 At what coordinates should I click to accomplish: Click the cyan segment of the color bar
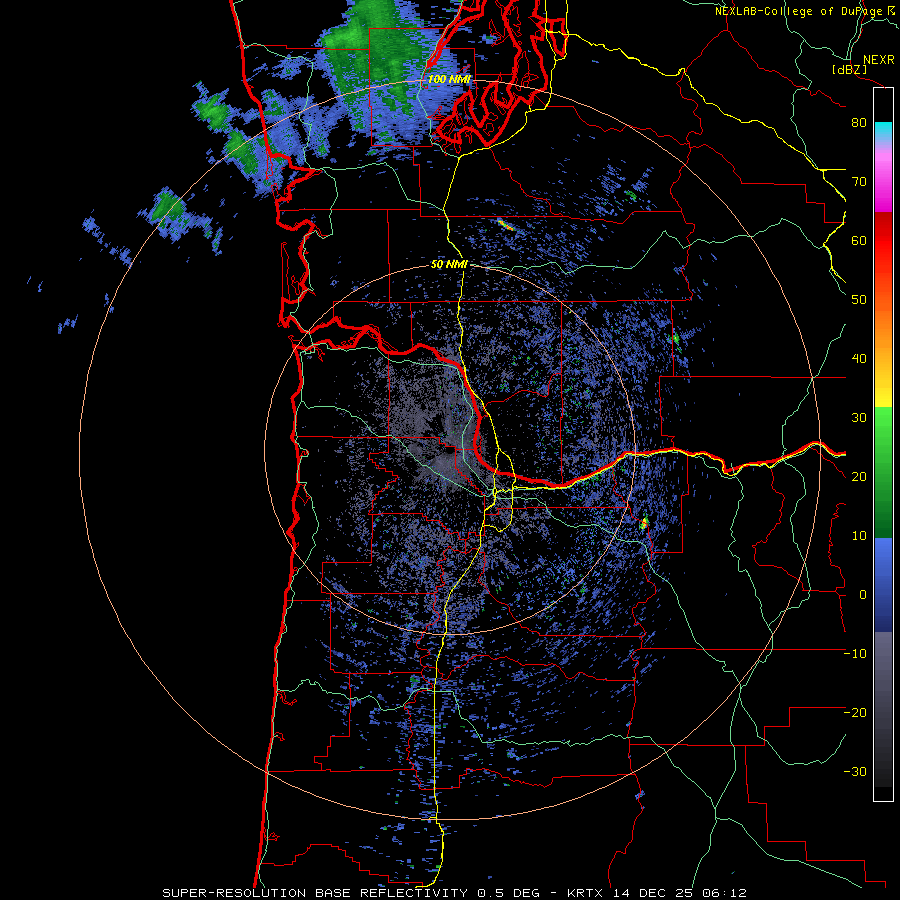[883, 131]
